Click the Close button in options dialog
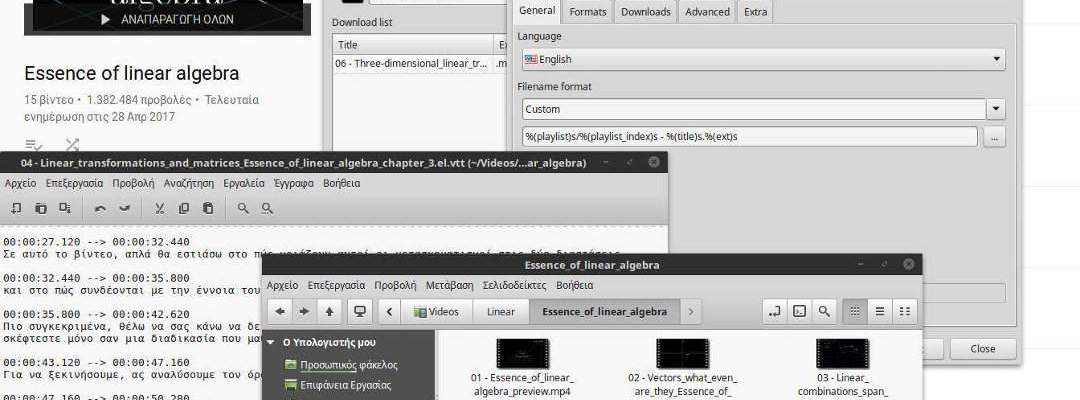The height and width of the screenshot is (400, 1080). [982, 349]
